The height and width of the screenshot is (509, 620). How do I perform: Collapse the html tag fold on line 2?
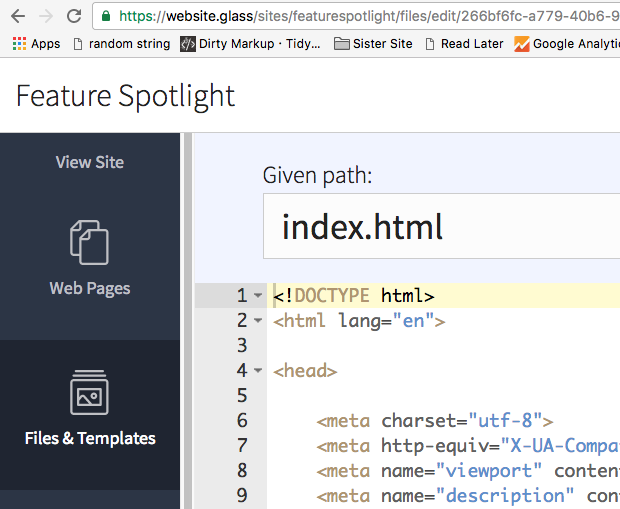[x=258, y=320]
